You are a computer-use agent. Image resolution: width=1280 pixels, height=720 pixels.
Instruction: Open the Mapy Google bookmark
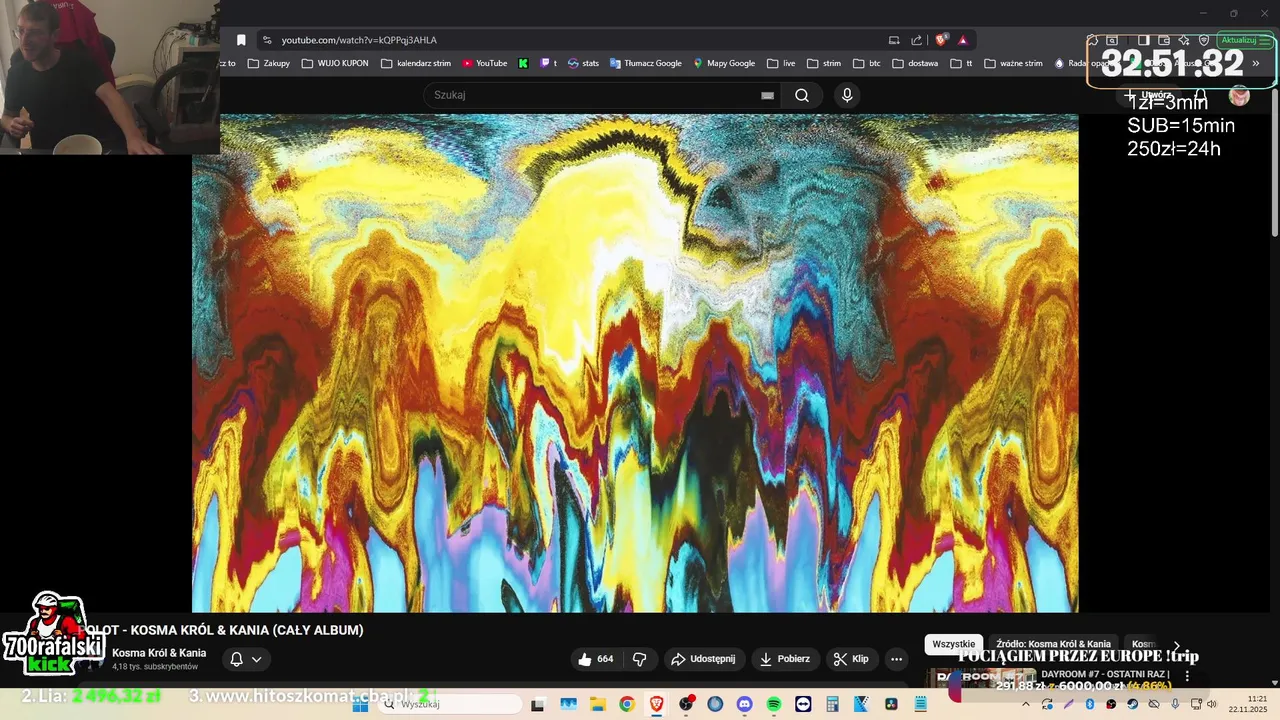click(724, 63)
